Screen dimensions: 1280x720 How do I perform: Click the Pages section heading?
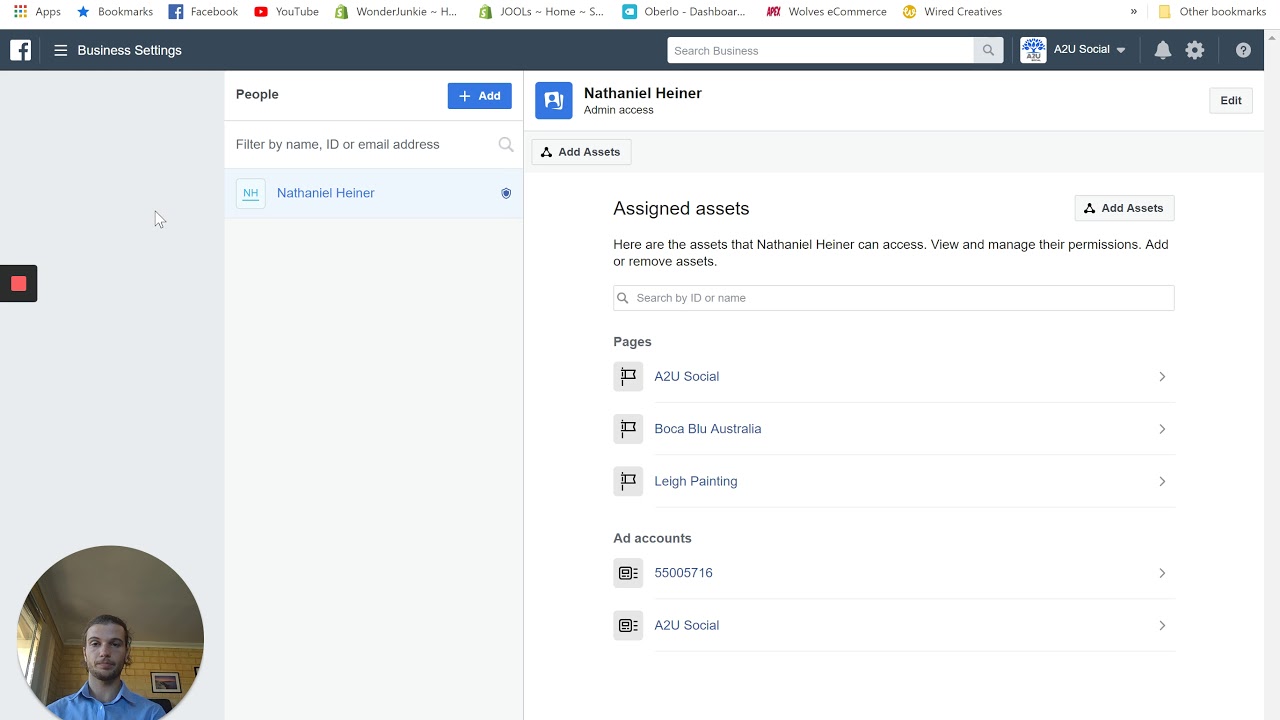coord(632,342)
